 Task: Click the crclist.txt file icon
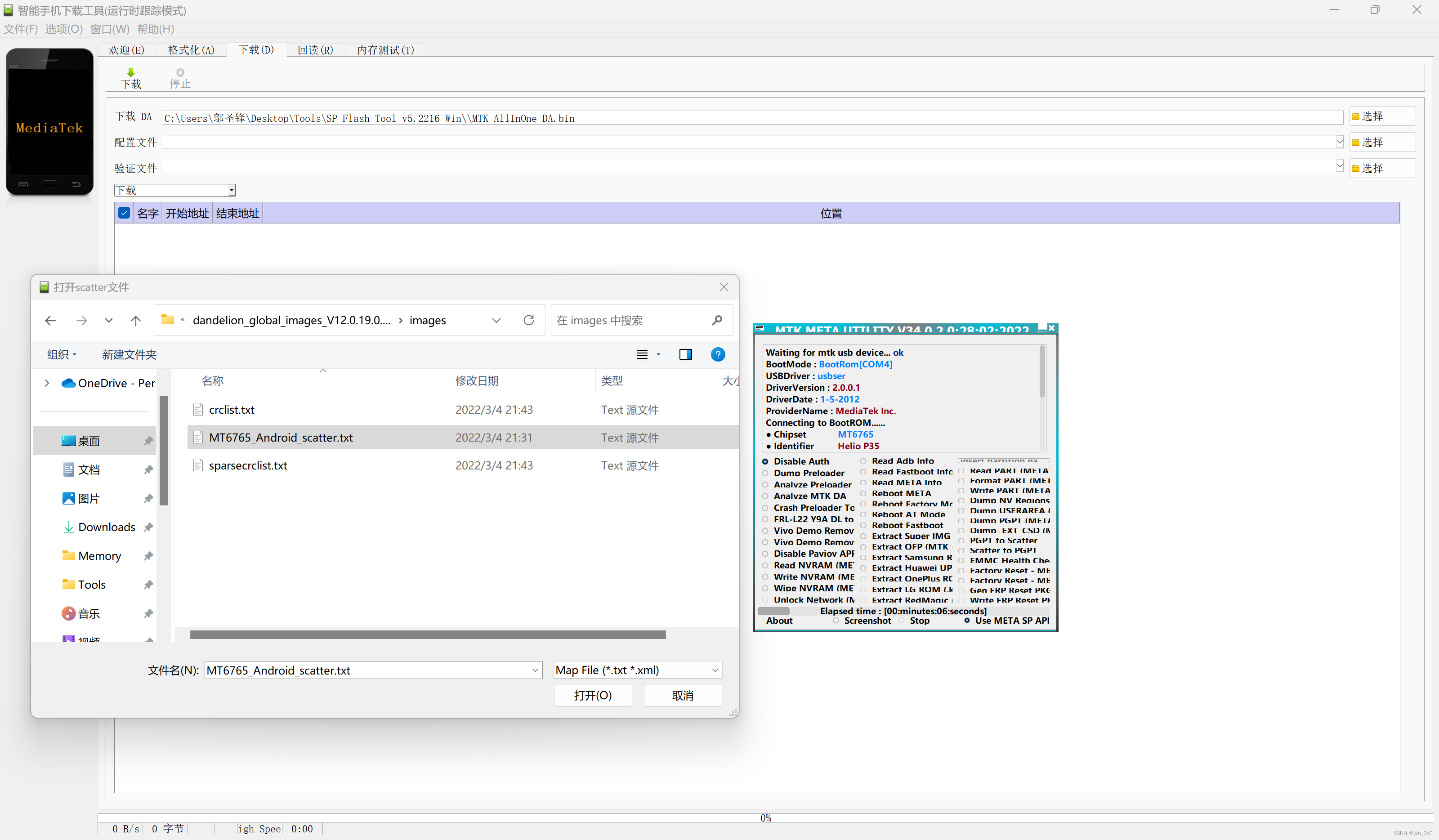197,410
